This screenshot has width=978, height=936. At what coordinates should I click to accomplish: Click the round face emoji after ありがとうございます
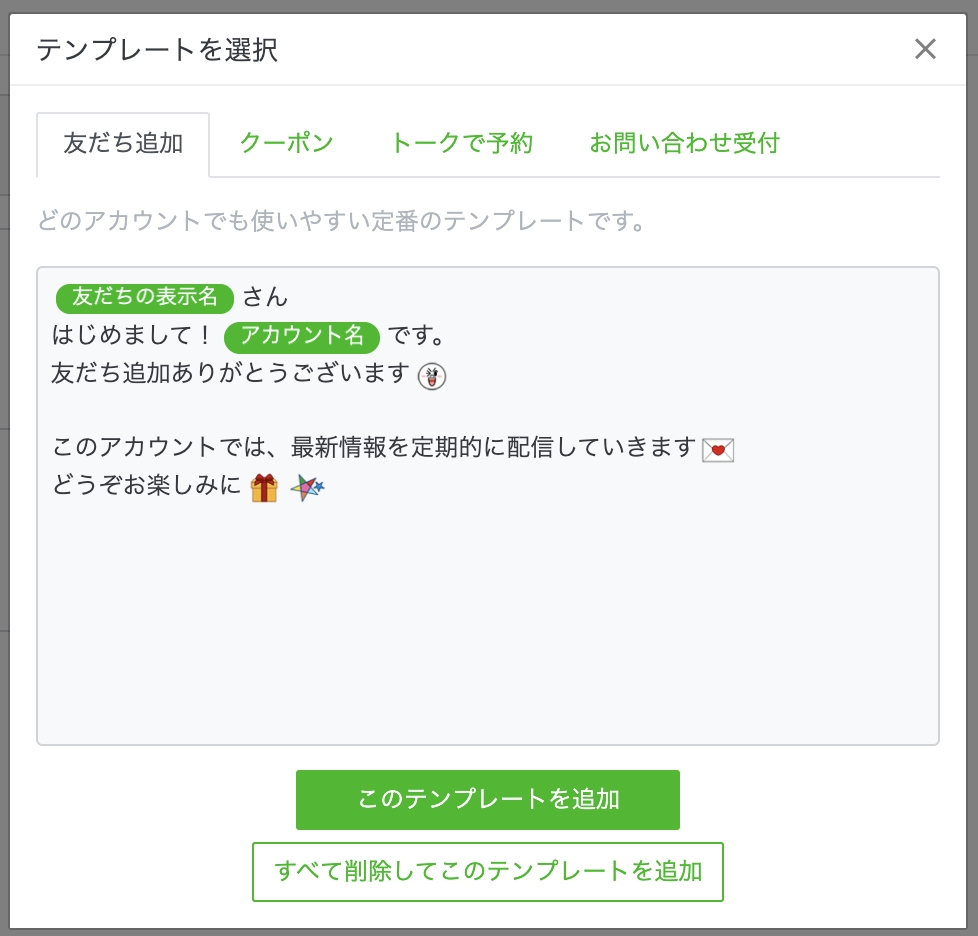tap(432, 376)
